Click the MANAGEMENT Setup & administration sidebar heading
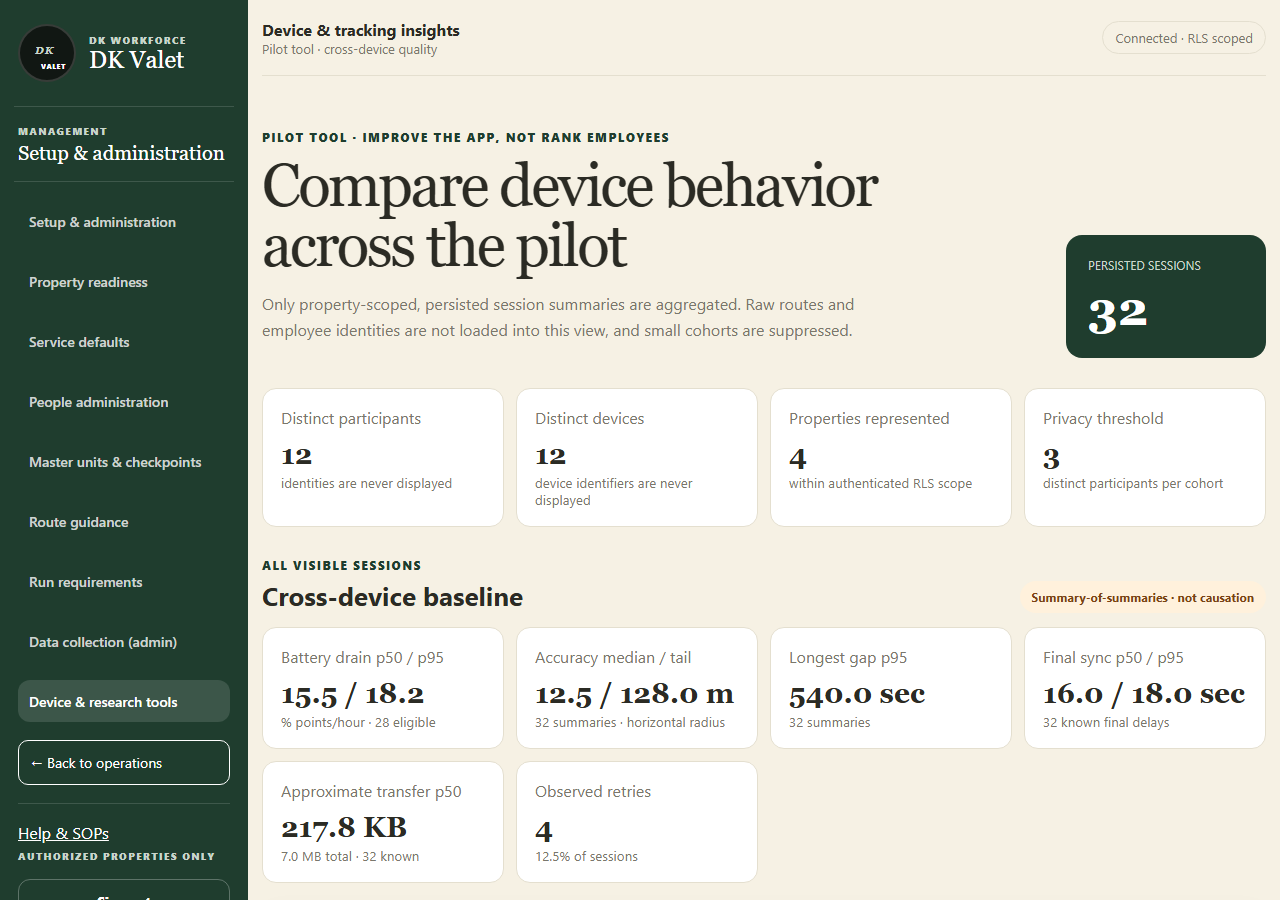 (121, 145)
